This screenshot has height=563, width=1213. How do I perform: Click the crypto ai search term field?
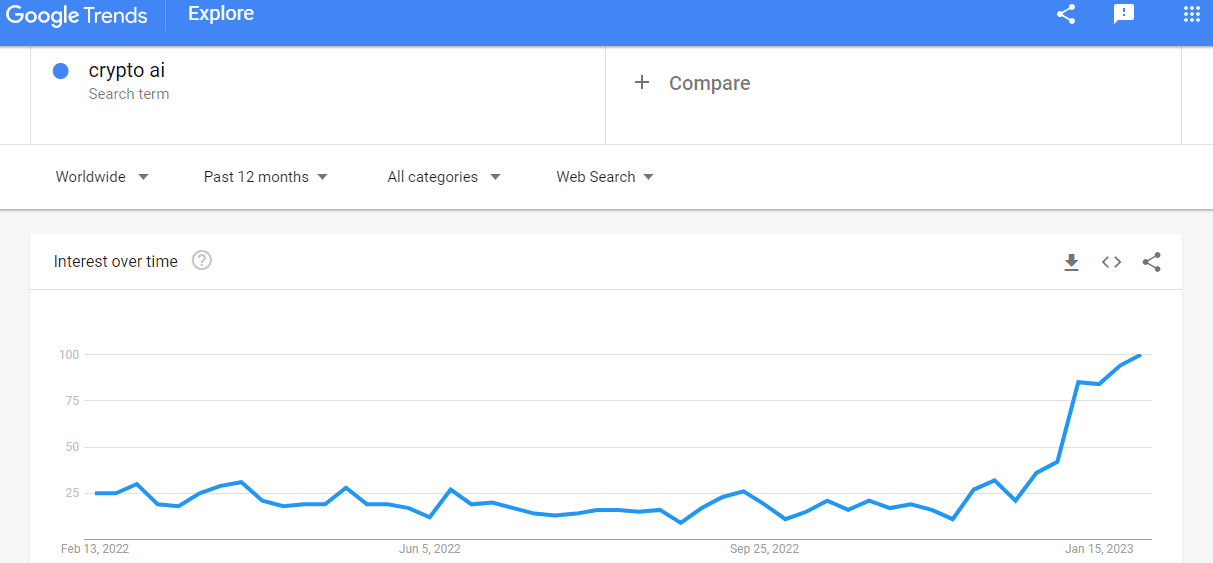tap(318, 95)
